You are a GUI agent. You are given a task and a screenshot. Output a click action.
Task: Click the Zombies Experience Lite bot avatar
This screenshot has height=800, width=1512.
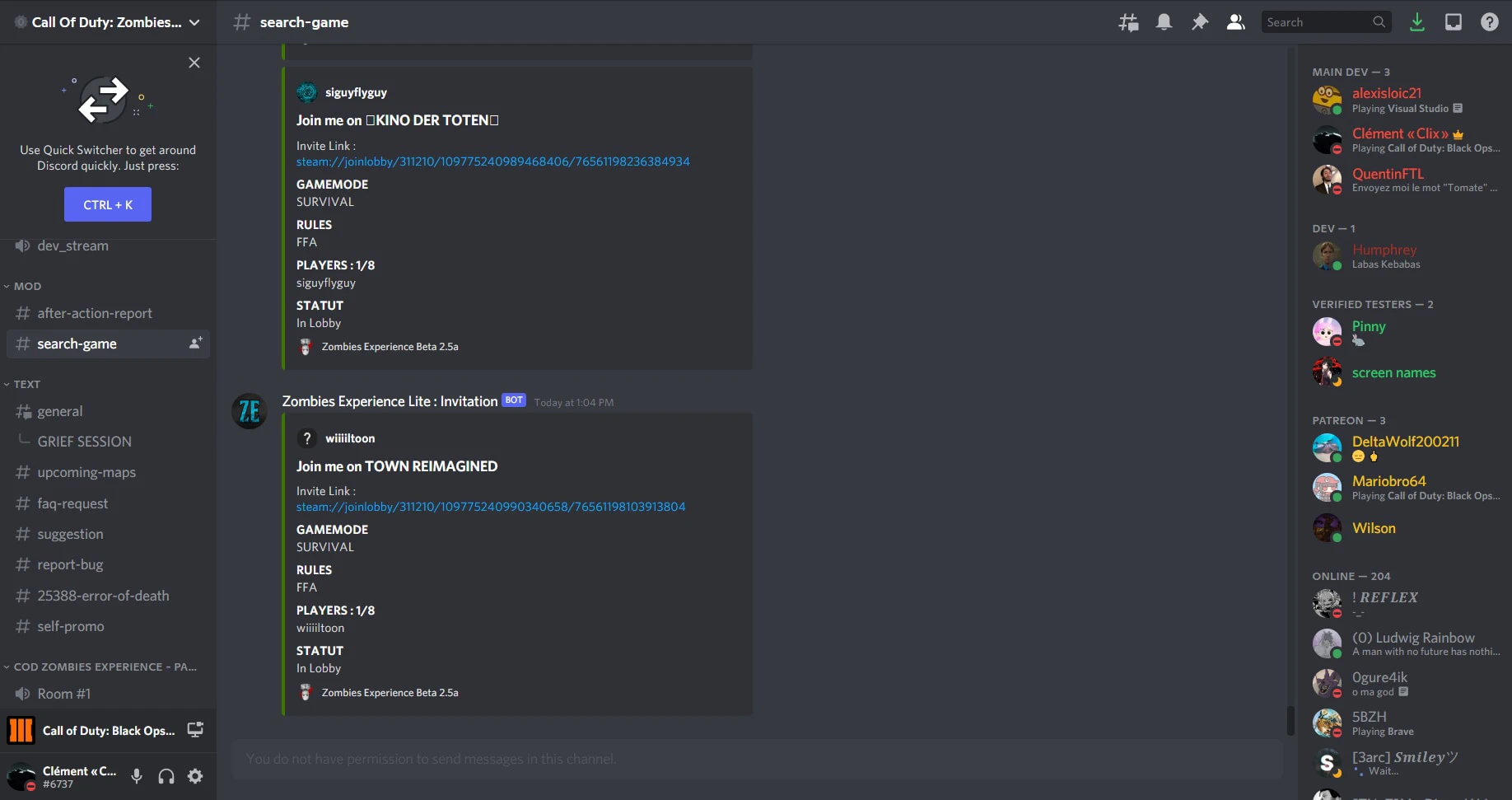pos(250,410)
